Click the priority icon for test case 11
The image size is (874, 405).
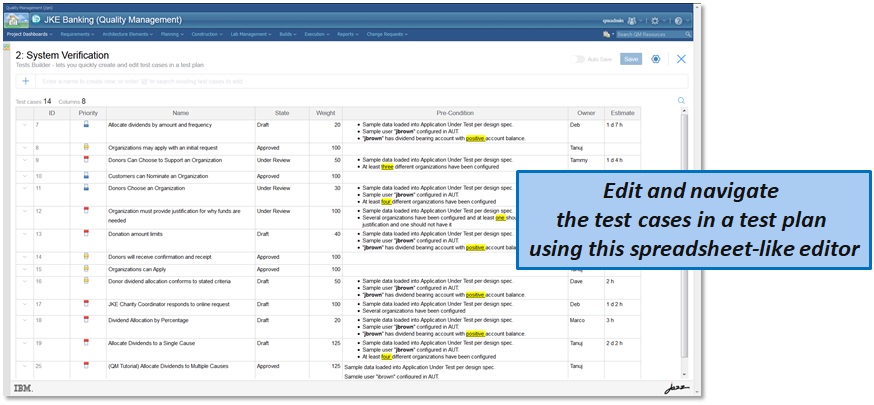pyautogui.click(x=86, y=188)
